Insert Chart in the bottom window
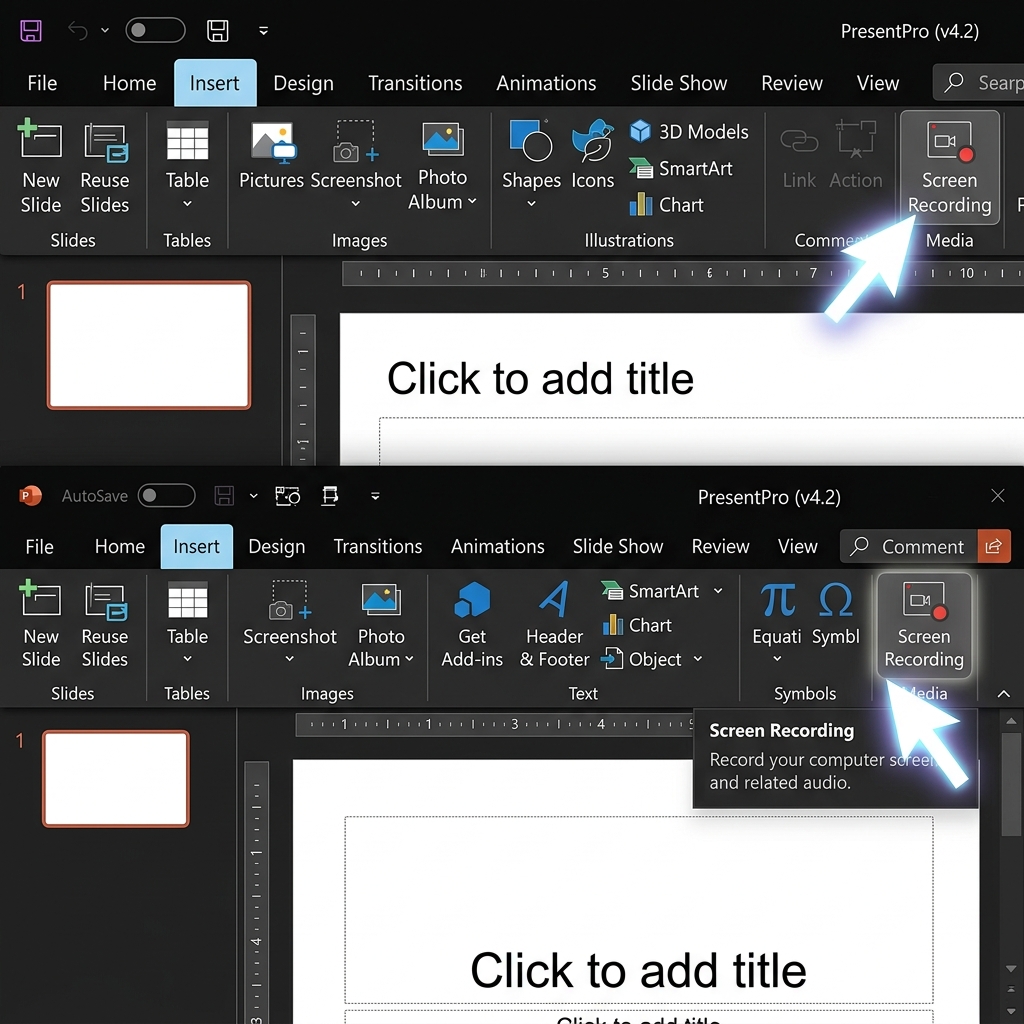The width and height of the screenshot is (1024, 1024). pos(637,625)
